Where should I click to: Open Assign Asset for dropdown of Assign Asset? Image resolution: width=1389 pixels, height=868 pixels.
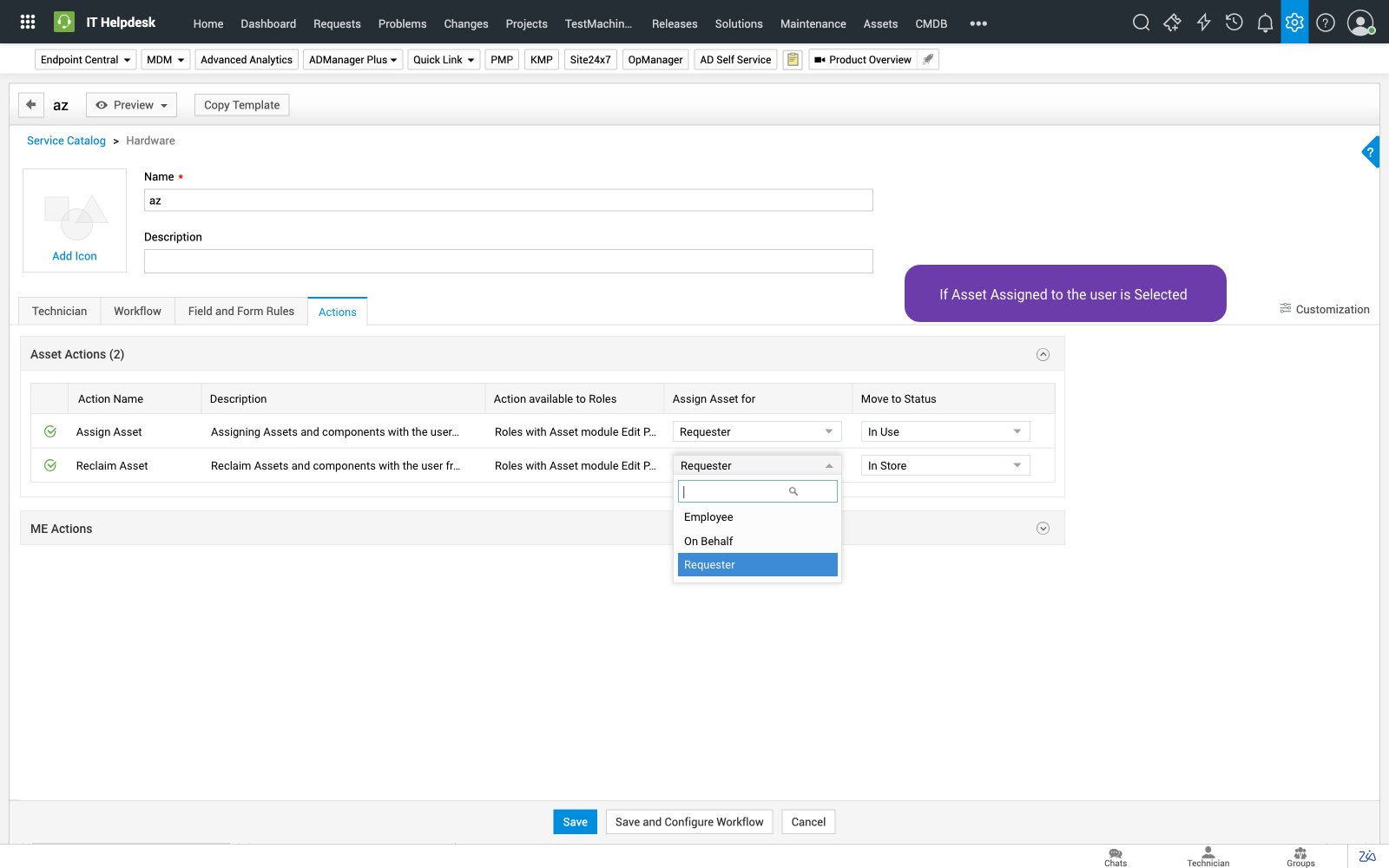pos(757,431)
